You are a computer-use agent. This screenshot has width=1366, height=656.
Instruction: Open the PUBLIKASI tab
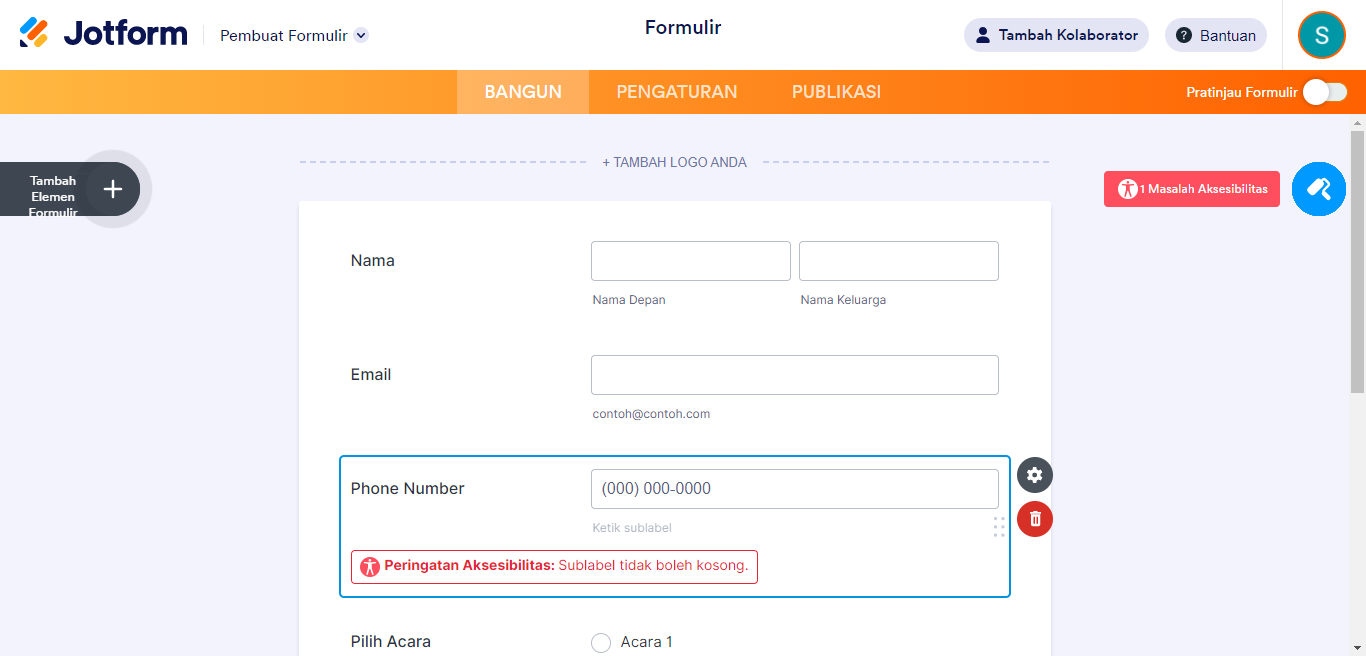(x=836, y=92)
